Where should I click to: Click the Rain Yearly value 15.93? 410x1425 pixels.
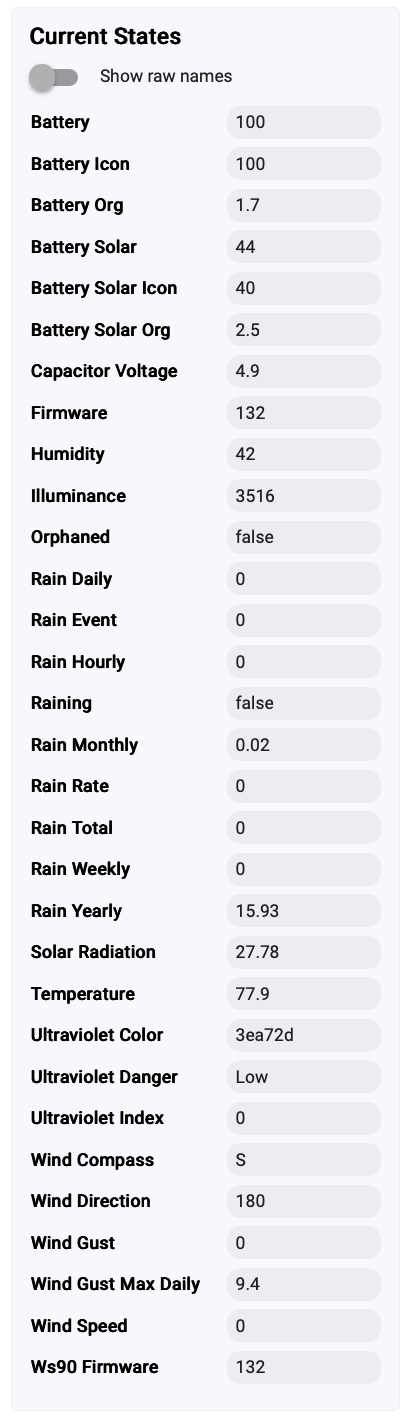point(304,911)
